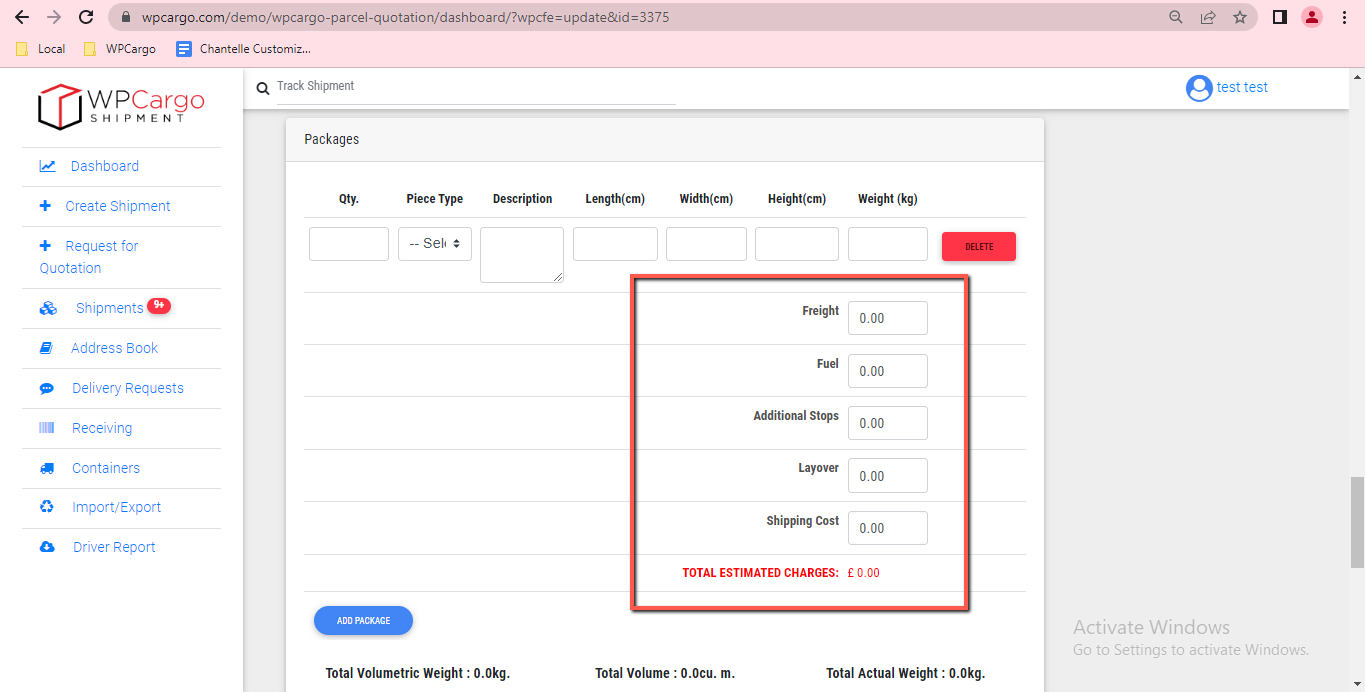The height and width of the screenshot is (692, 1365).
Task: Share this page using the share icon
Action: pyautogui.click(x=1208, y=17)
